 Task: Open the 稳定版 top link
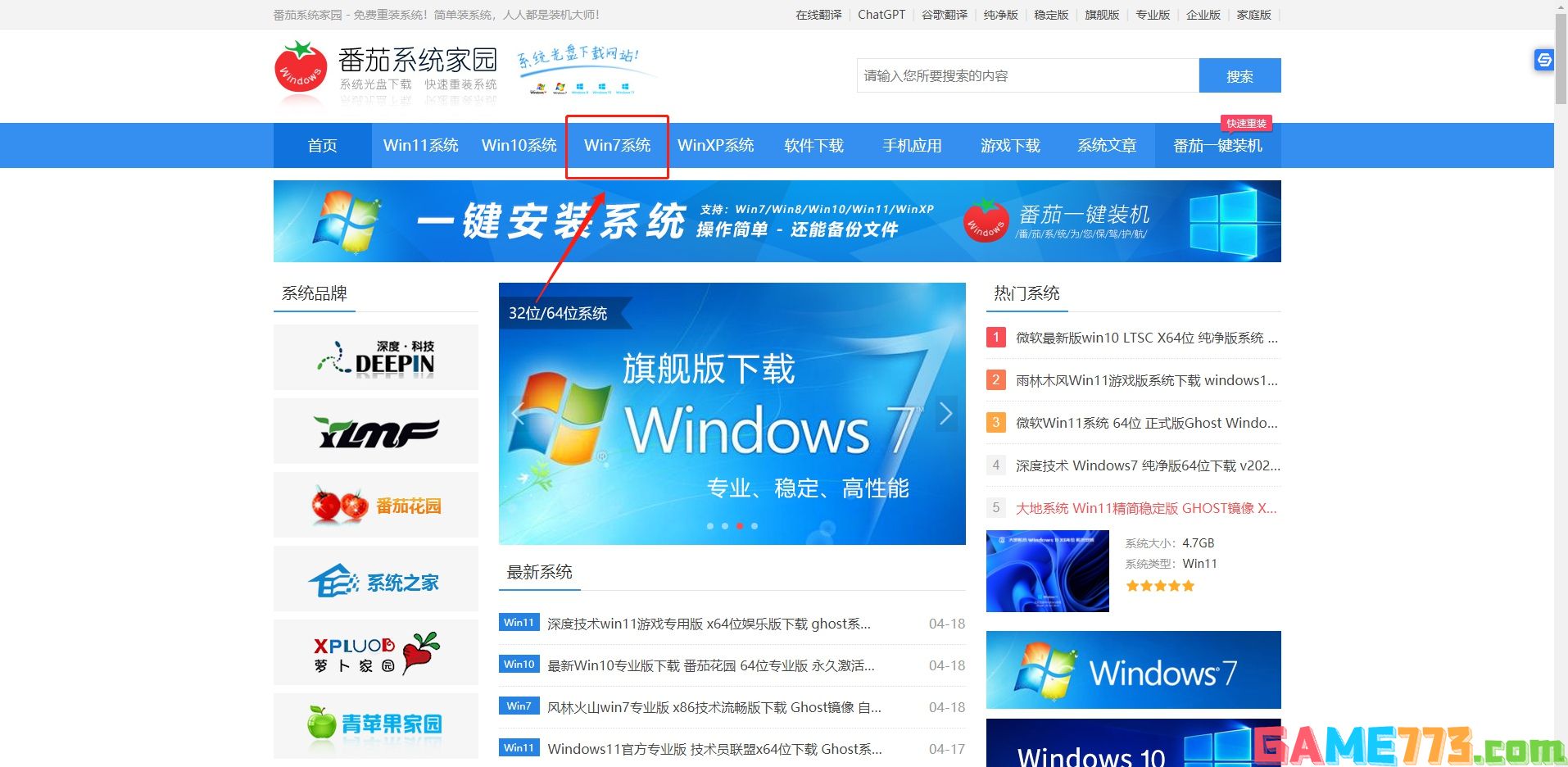point(1052,15)
